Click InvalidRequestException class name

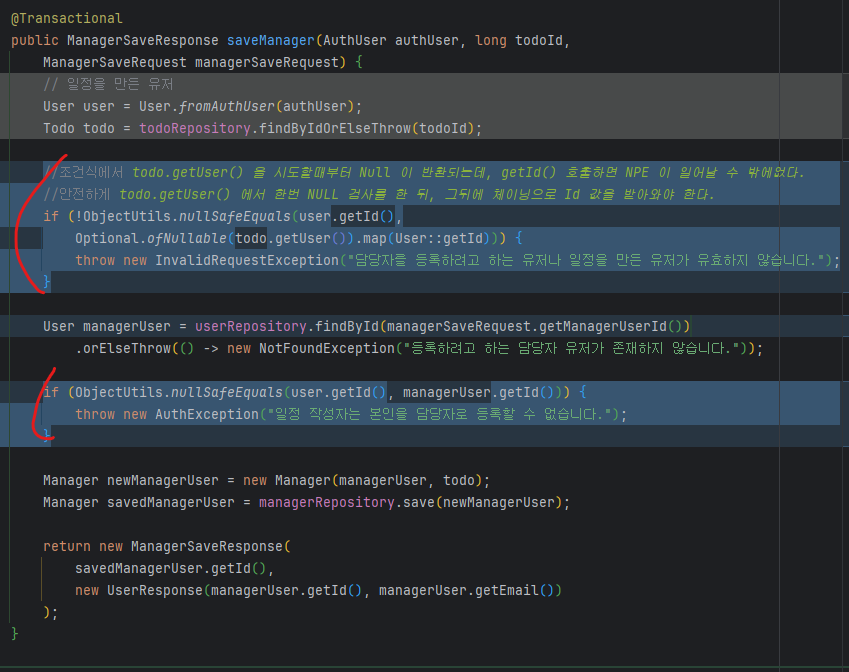[247, 260]
